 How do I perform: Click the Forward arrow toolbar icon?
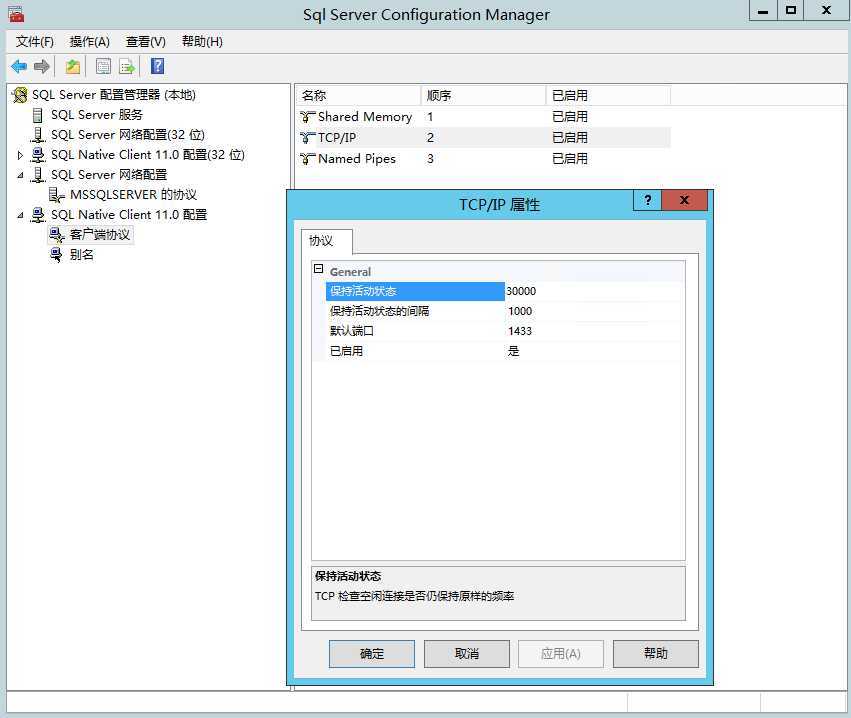coord(42,66)
